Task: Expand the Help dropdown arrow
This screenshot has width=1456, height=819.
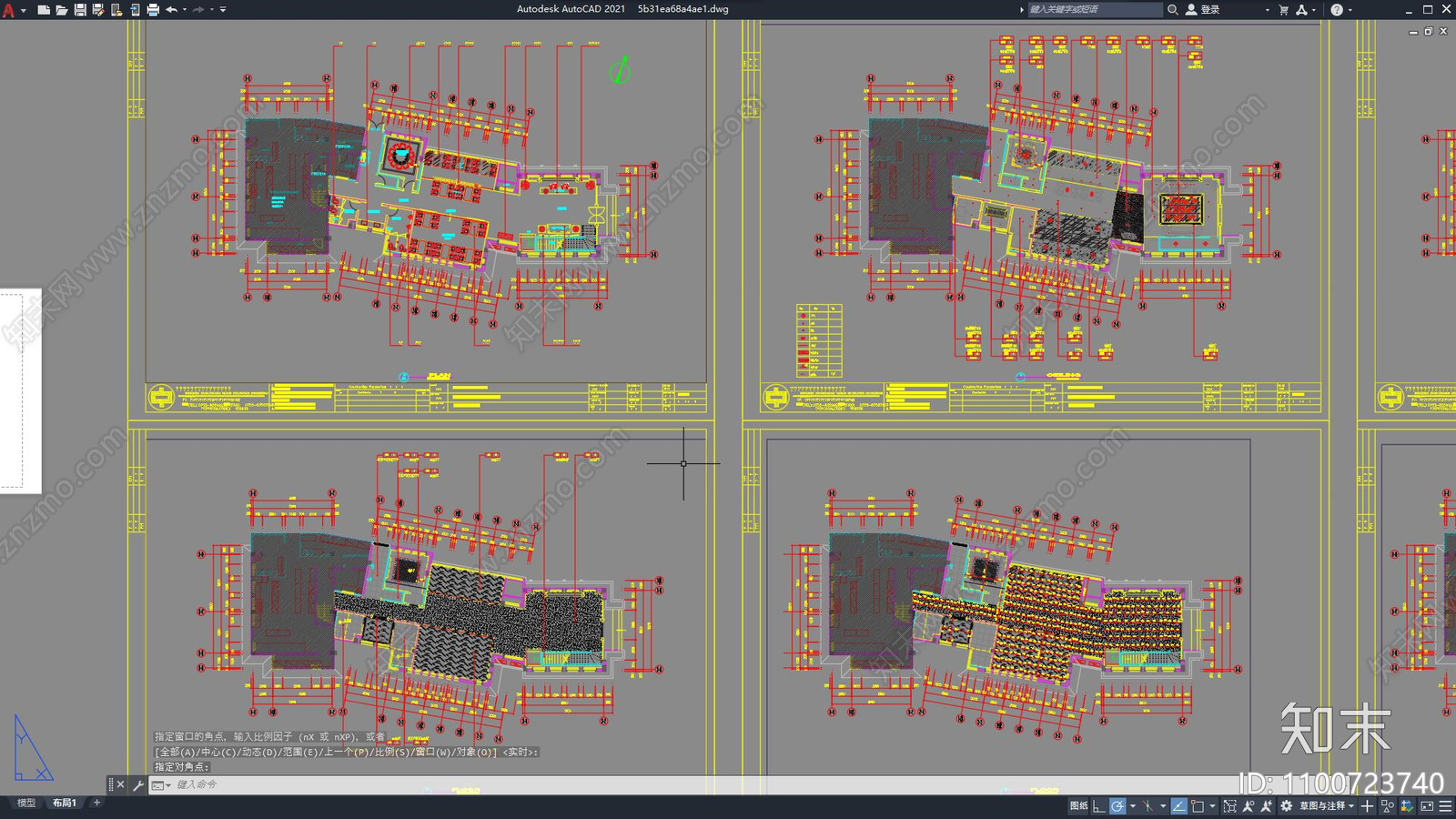Action: 1350,10
